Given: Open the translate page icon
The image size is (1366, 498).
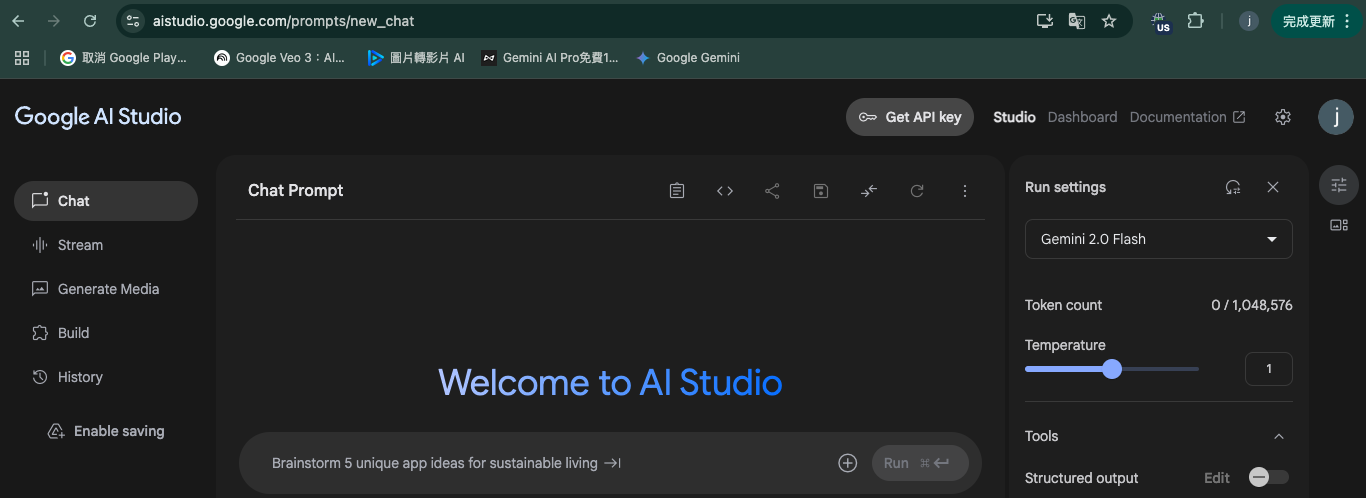Looking at the screenshot, I should 1077,20.
